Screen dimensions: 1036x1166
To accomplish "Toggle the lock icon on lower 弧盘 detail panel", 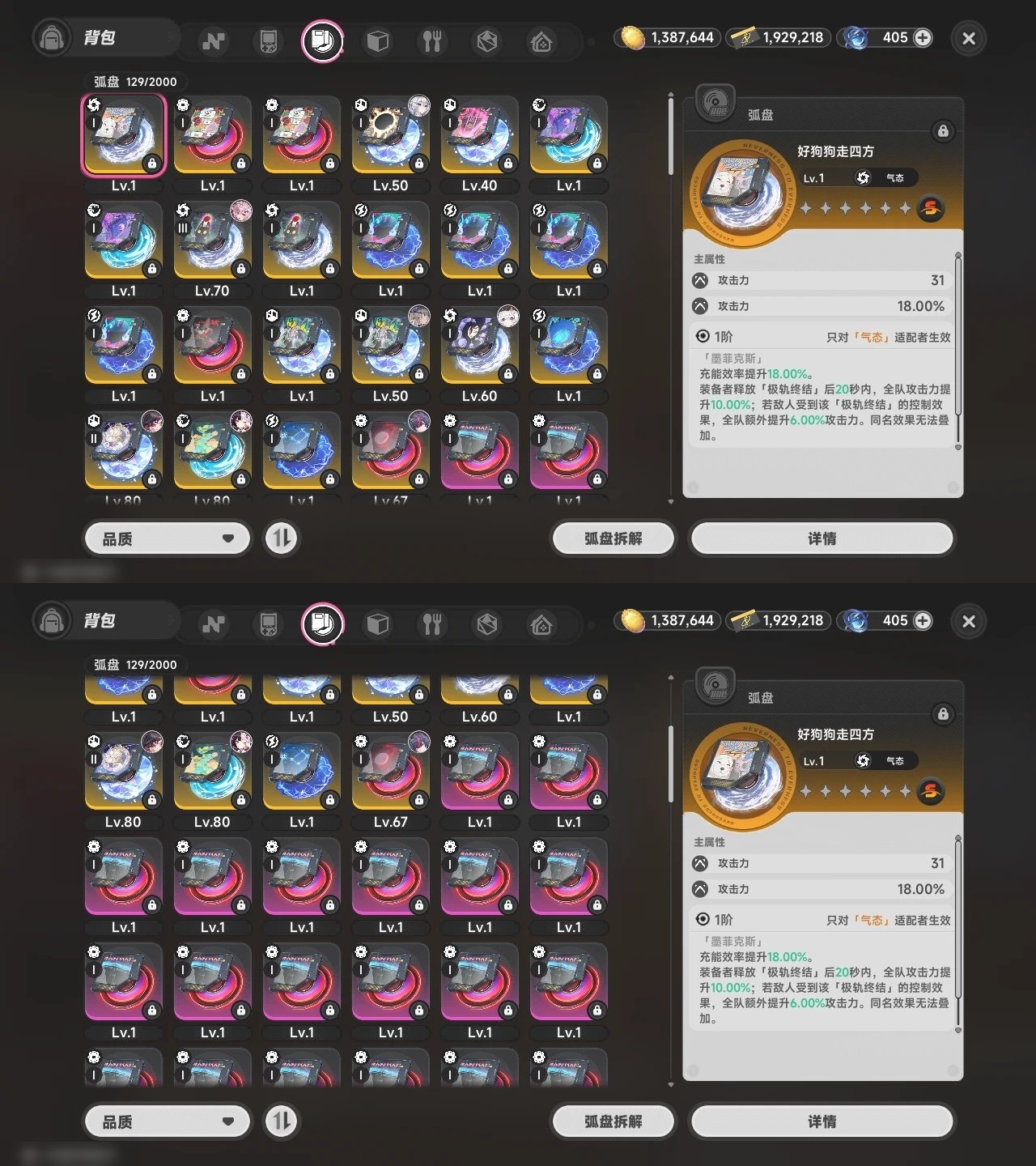I will [x=943, y=714].
